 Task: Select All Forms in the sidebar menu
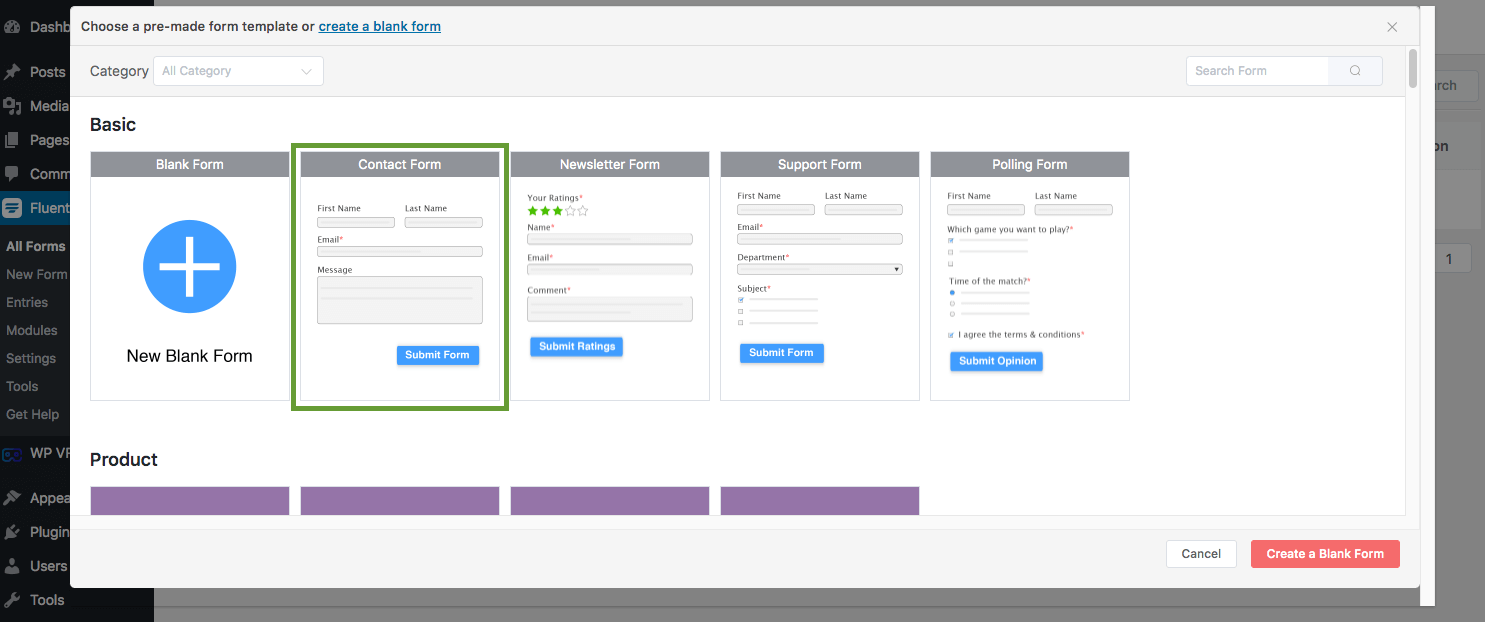[x=37, y=246]
